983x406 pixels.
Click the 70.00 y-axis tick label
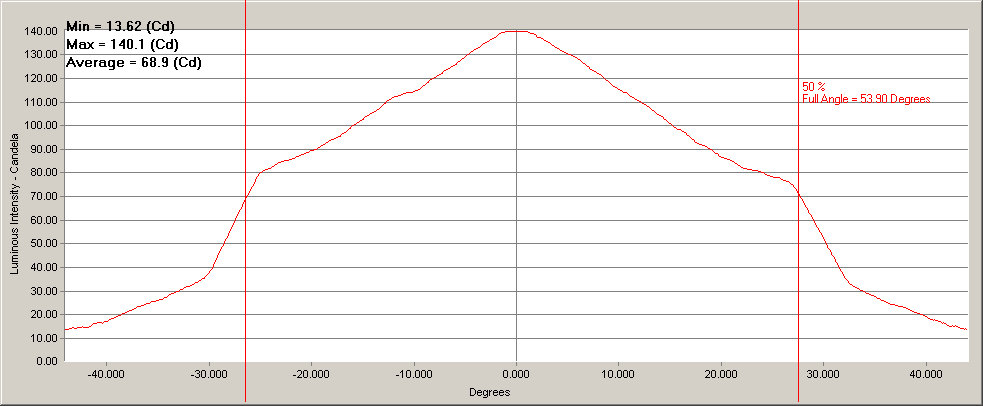46,196
